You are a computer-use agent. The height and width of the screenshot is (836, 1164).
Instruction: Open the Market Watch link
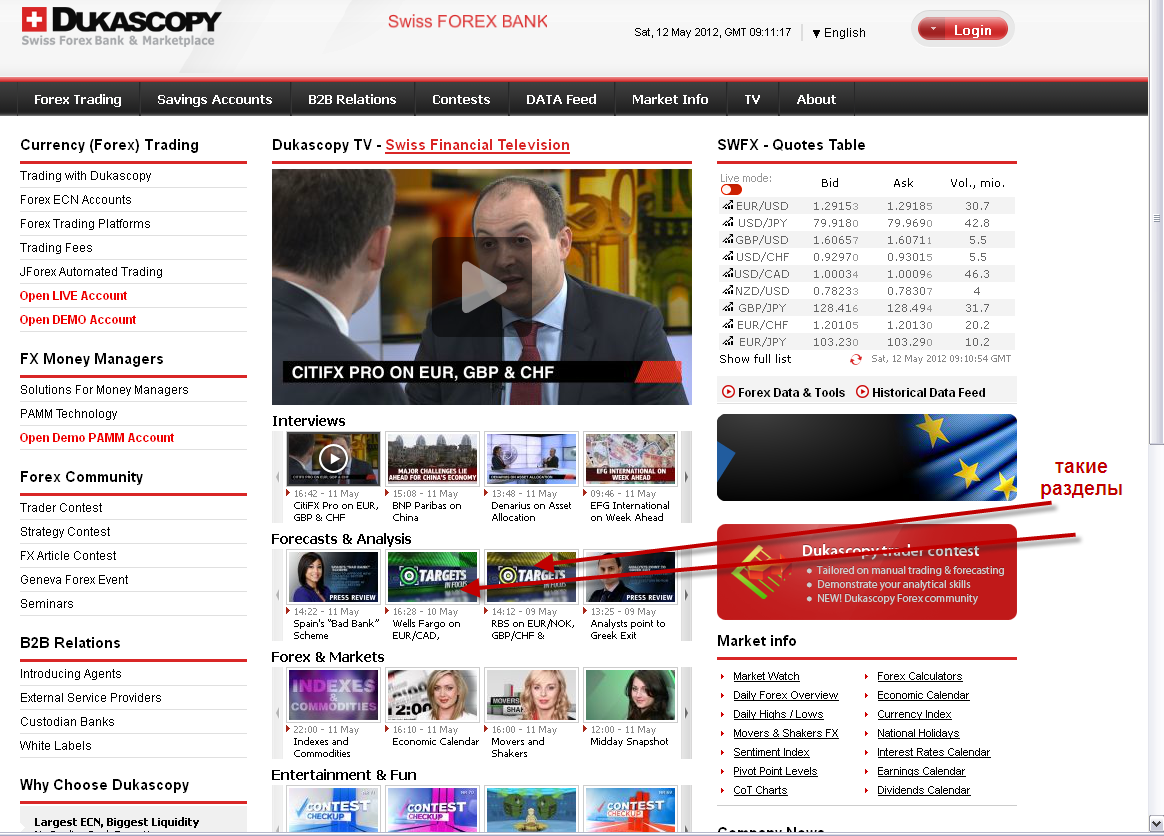click(766, 676)
